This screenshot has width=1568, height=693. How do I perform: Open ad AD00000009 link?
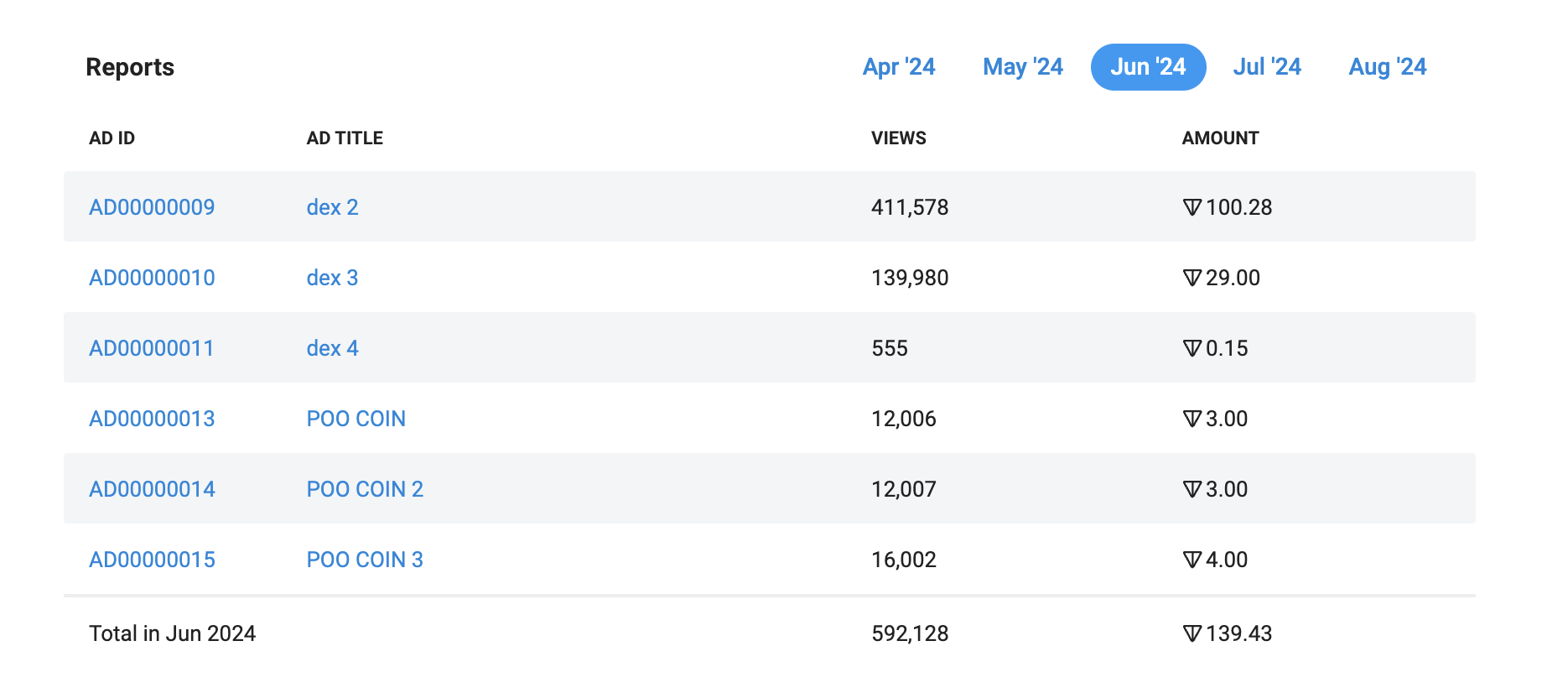[152, 207]
